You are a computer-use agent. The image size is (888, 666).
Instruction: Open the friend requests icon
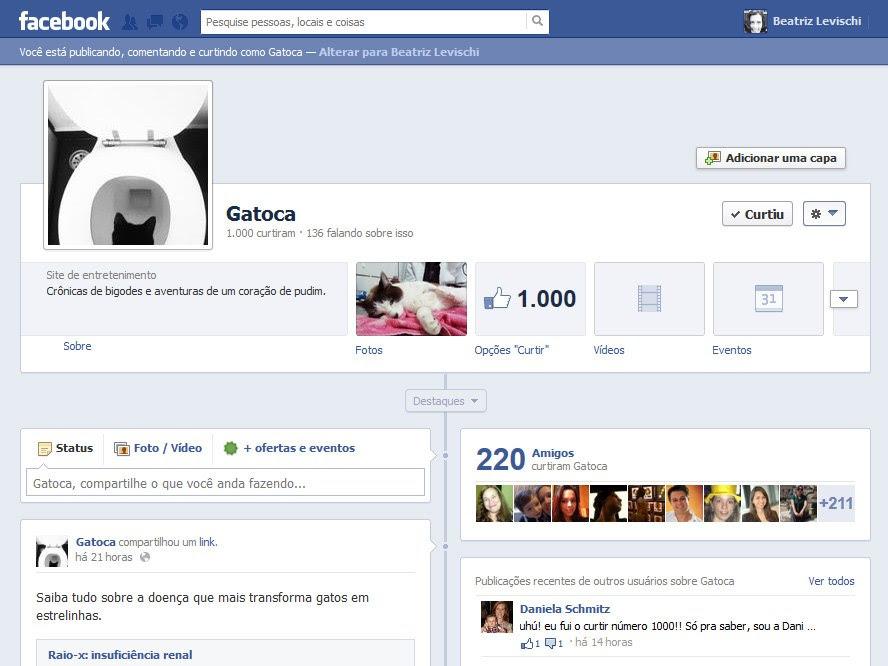click(x=130, y=22)
